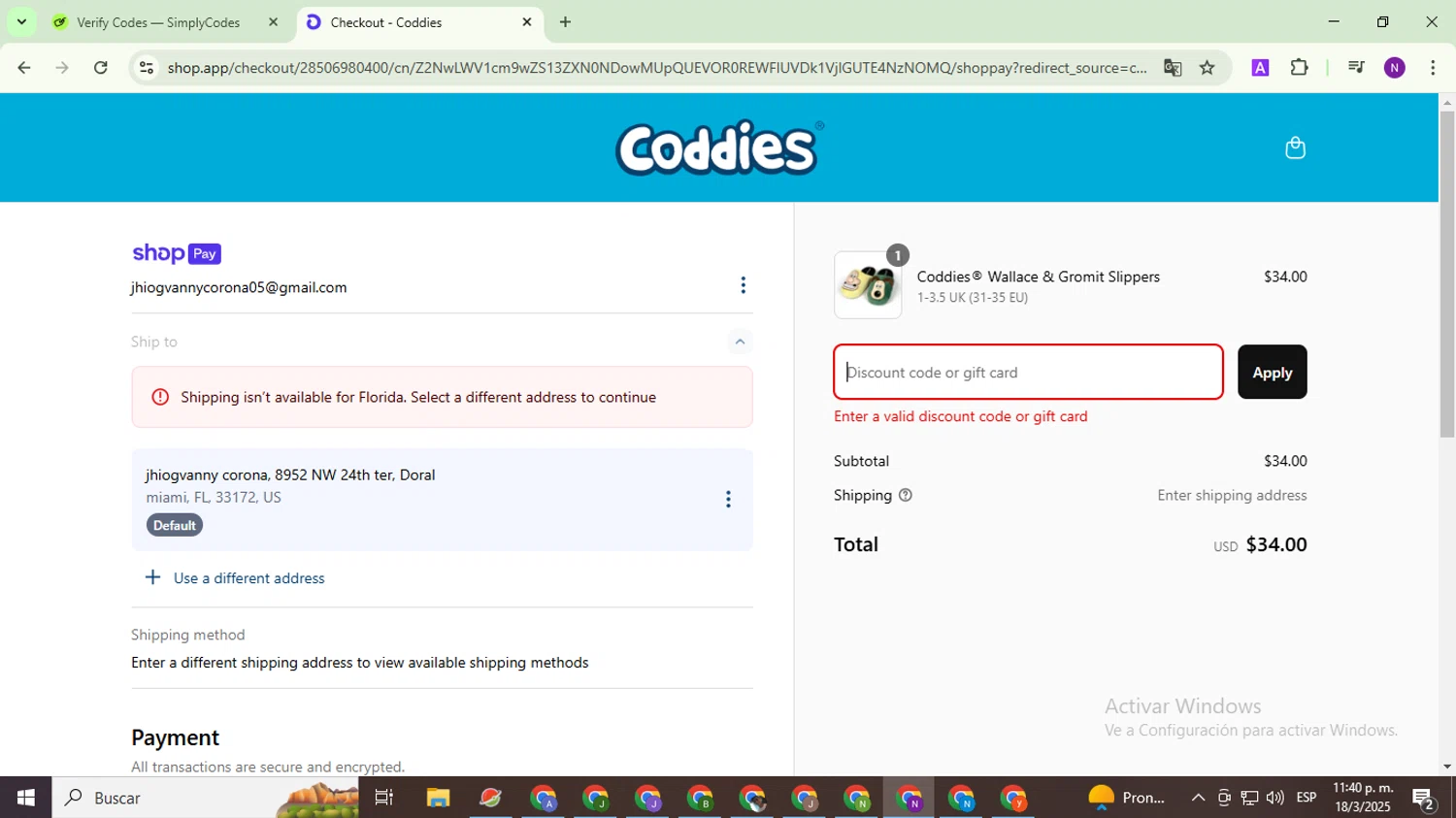
Task: Focus the Discount code or gift card field
Action: point(1028,372)
